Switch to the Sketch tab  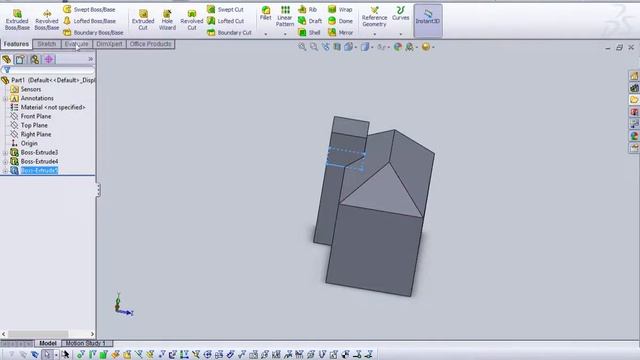pyautogui.click(x=47, y=44)
